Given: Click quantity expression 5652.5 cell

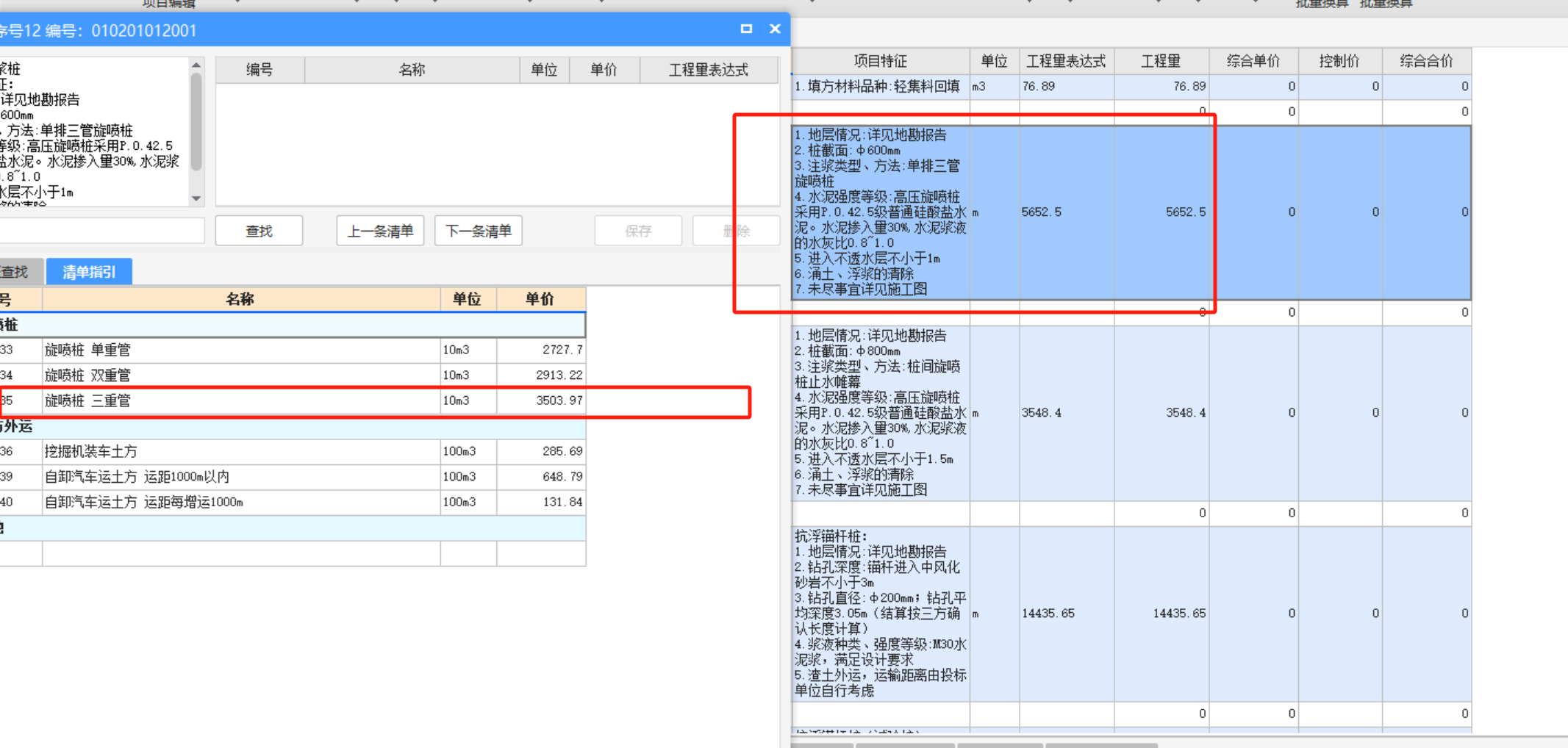Looking at the screenshot, I should coord(1066,212).
